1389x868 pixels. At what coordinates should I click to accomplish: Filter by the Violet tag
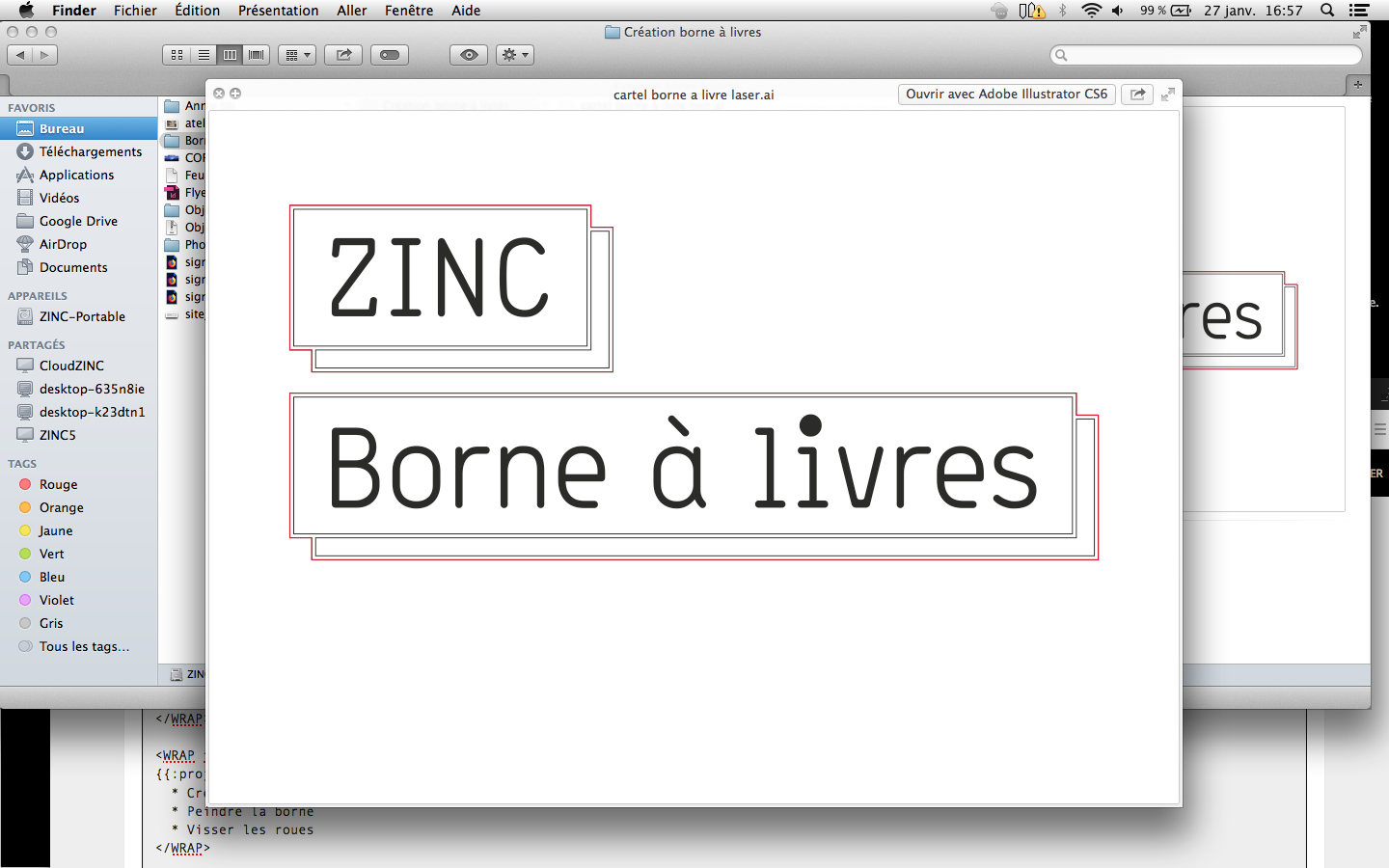pos(78,600)
